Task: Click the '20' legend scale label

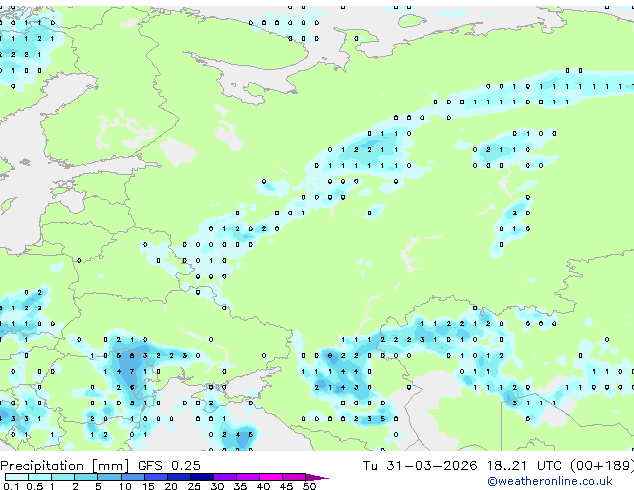Action: 171,486
